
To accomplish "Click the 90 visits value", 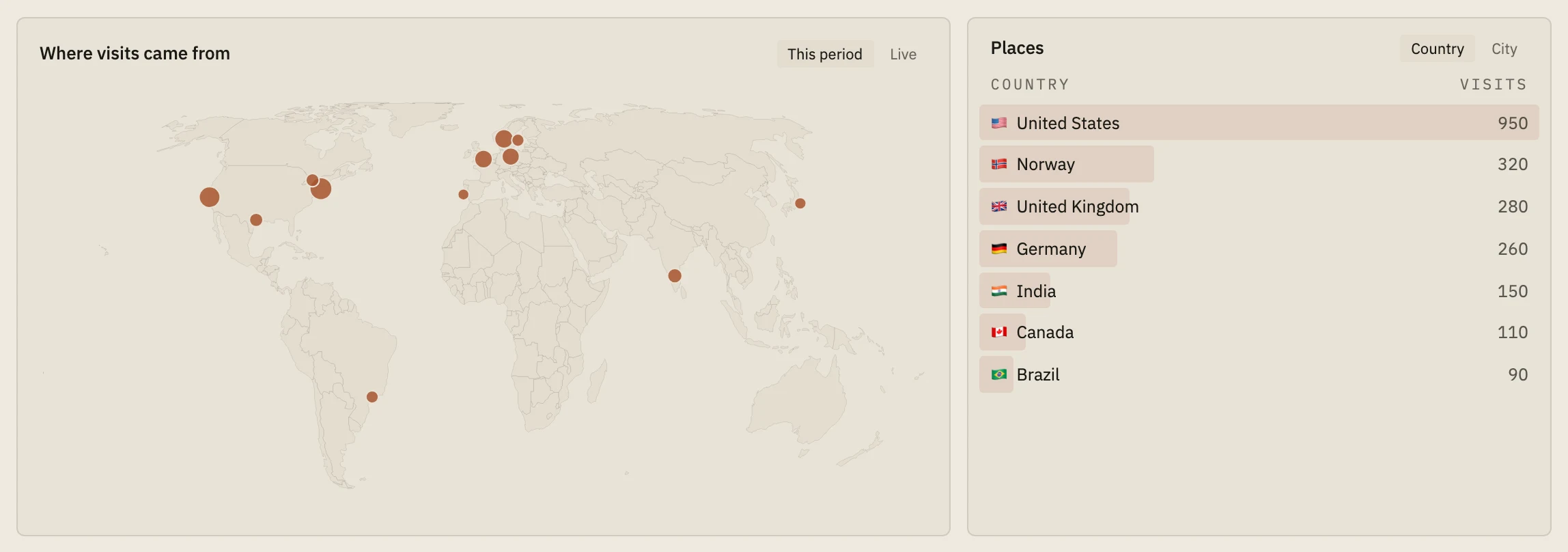I will click(x=1518, y=374).
